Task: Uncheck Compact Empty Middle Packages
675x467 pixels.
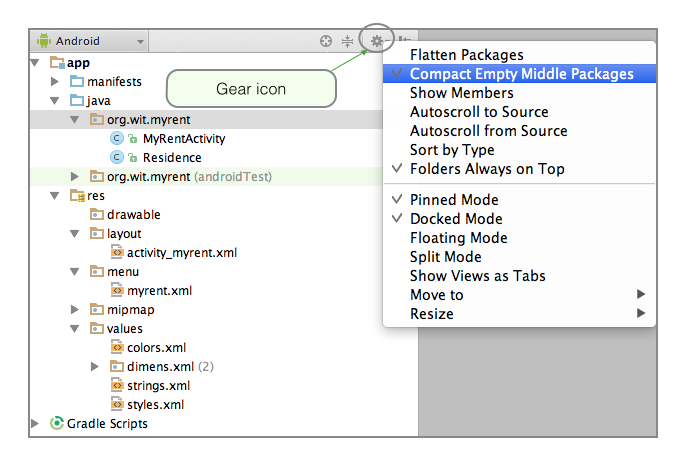Action: pos(521,74)
